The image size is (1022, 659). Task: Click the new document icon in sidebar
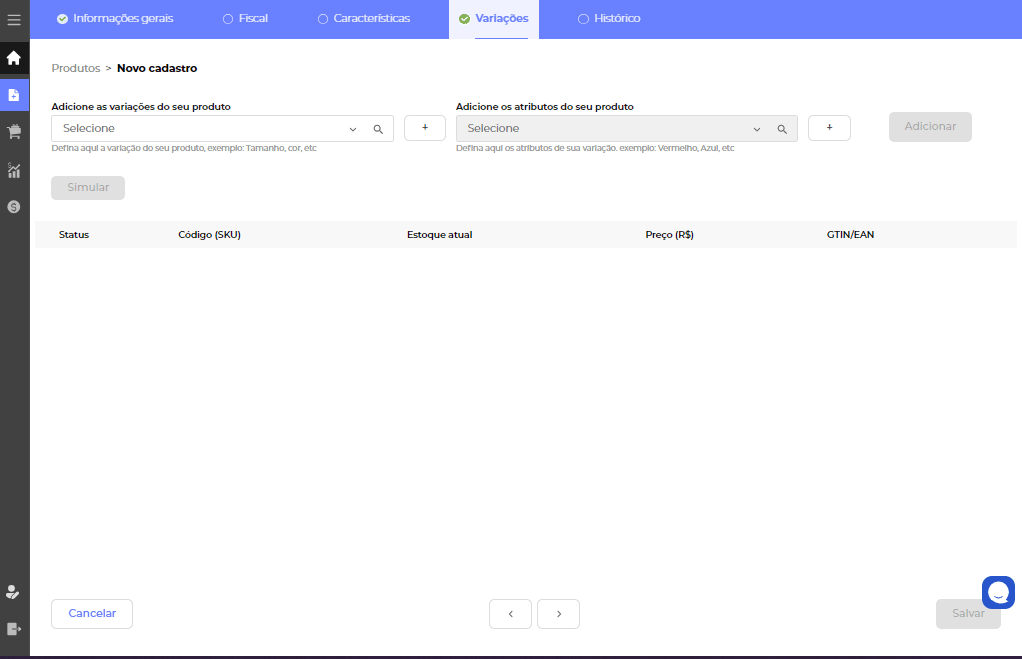point(14,95)
